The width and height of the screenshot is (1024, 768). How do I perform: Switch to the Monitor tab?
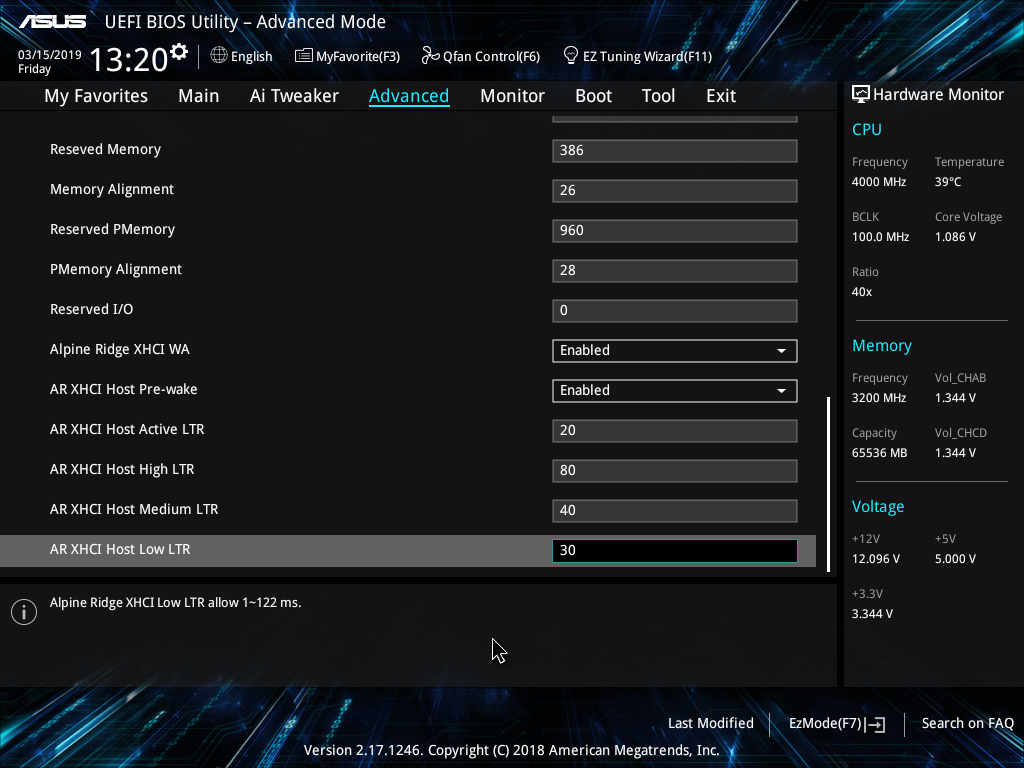coord(512,96)
